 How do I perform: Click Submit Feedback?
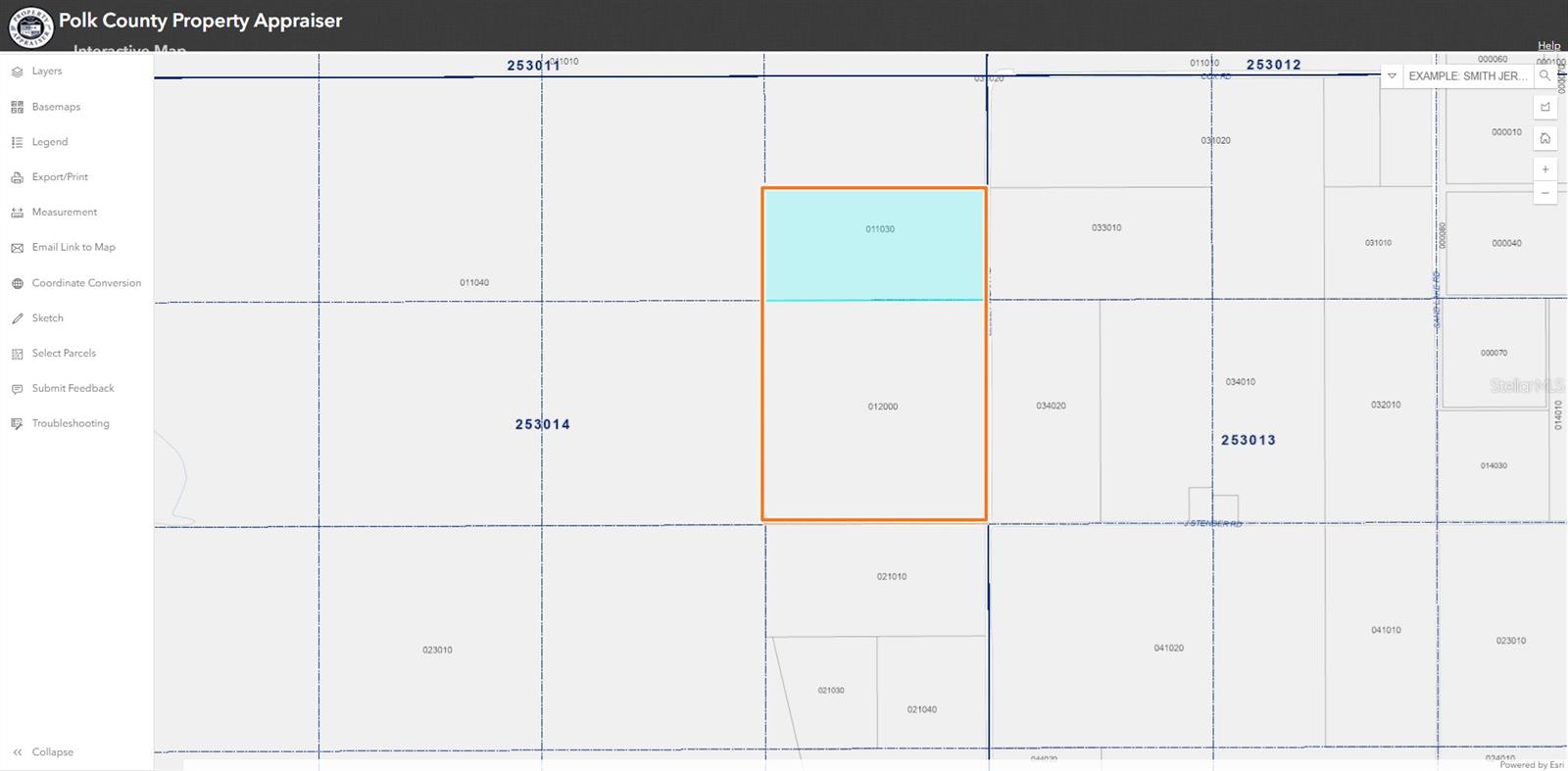(73, 389)
